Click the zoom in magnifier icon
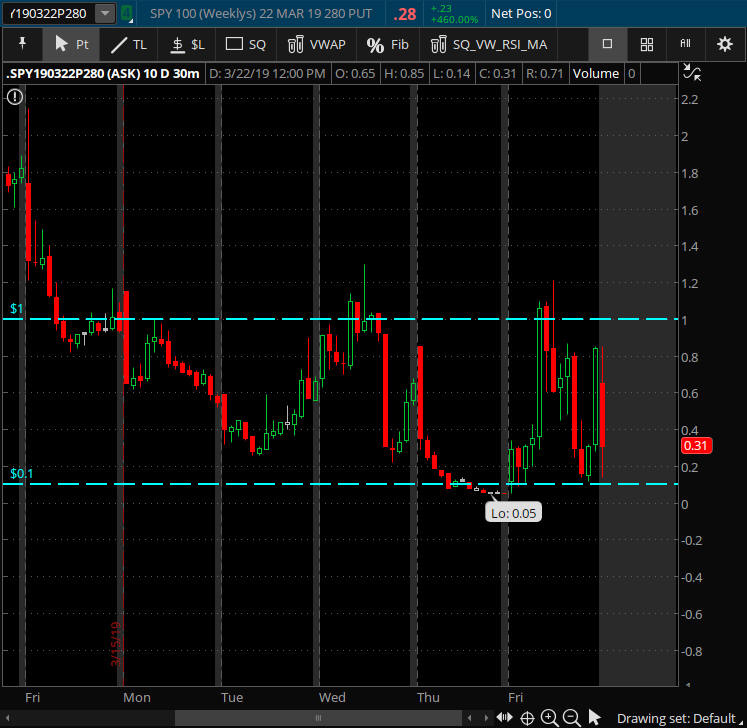The height and width of the screenshot is (728, 747). [549, 717]
